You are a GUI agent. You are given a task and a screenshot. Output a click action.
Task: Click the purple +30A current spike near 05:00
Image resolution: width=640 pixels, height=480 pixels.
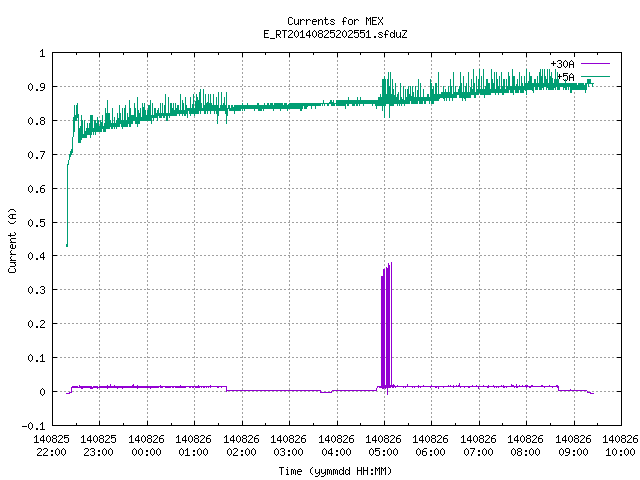(x=387, y=327)
